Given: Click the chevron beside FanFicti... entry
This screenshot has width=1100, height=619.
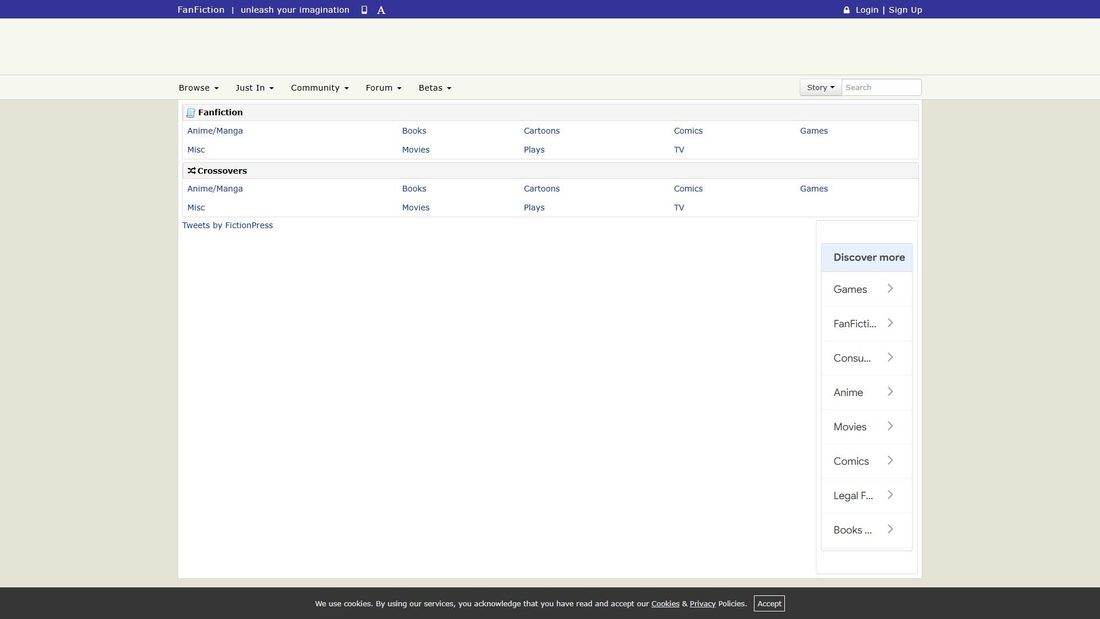Looking at the screenshot, I should point(890,323).
